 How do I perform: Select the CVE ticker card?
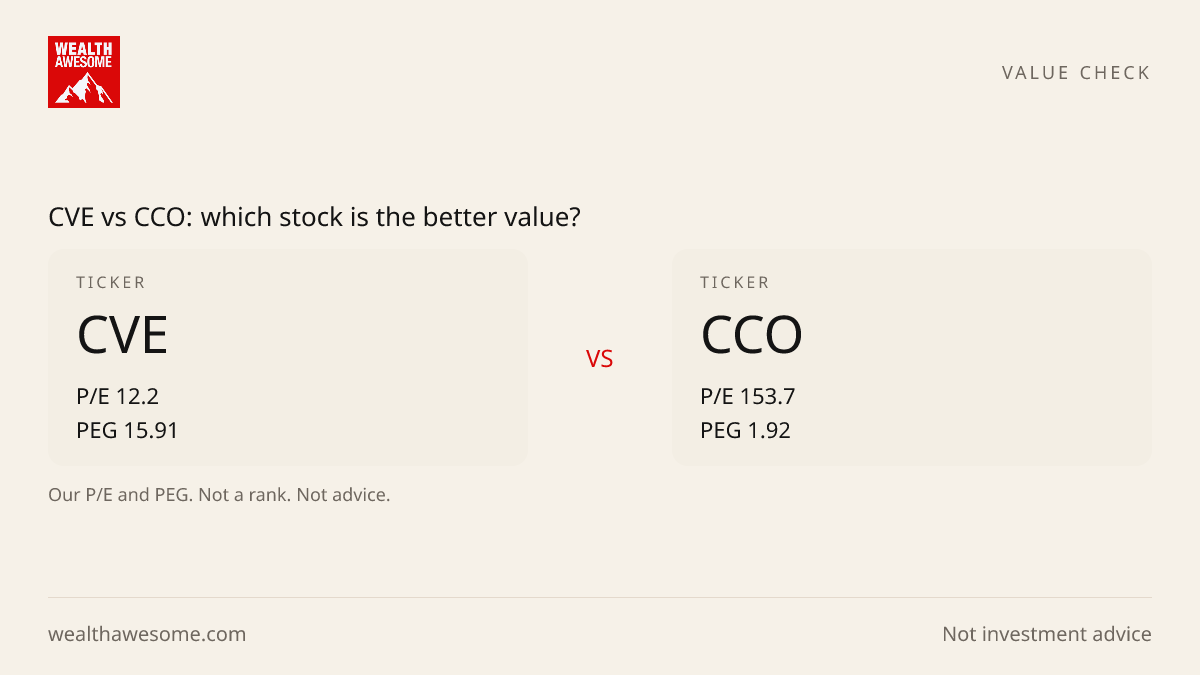(x=288, y=358)
